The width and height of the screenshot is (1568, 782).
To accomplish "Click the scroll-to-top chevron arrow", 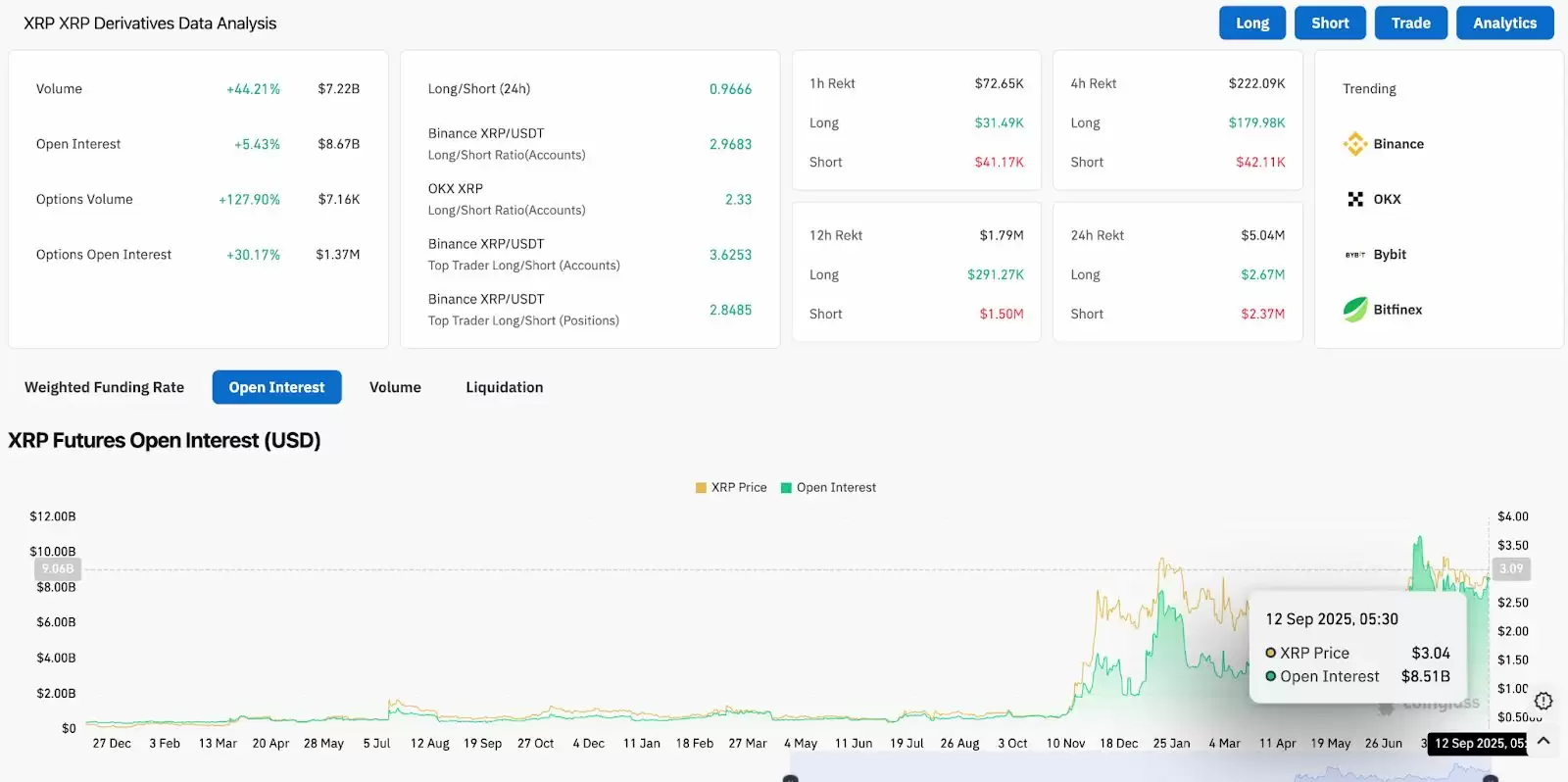I will coord(1543,741).
